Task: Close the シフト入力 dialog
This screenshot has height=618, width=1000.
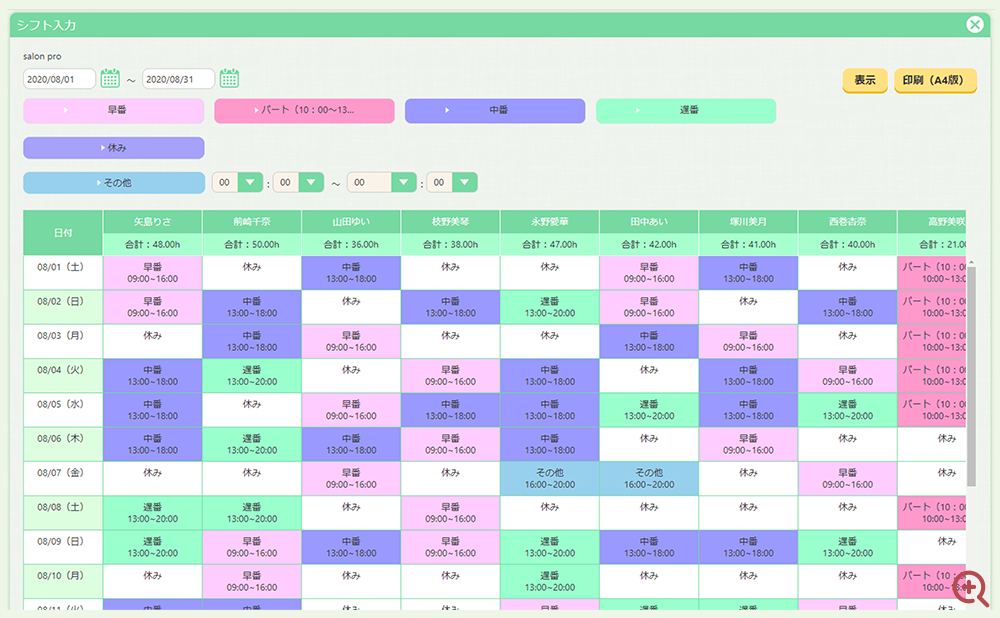Action: [x=974, y=24]
